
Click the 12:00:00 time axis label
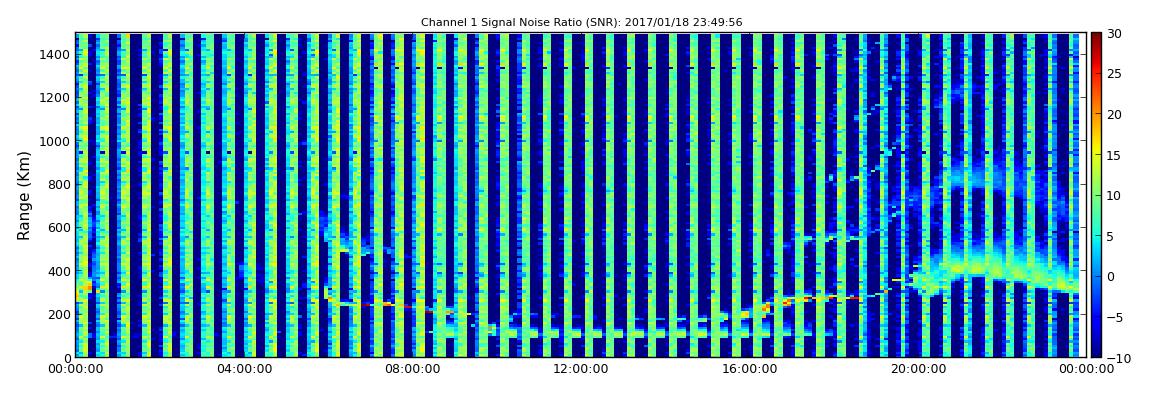coord(581,370)
